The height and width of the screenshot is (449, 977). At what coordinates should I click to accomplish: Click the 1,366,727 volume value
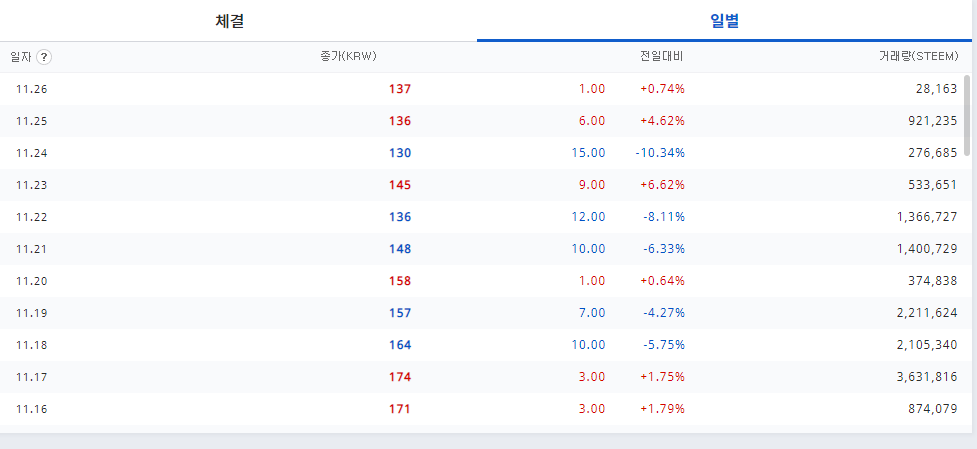point(925,217)
